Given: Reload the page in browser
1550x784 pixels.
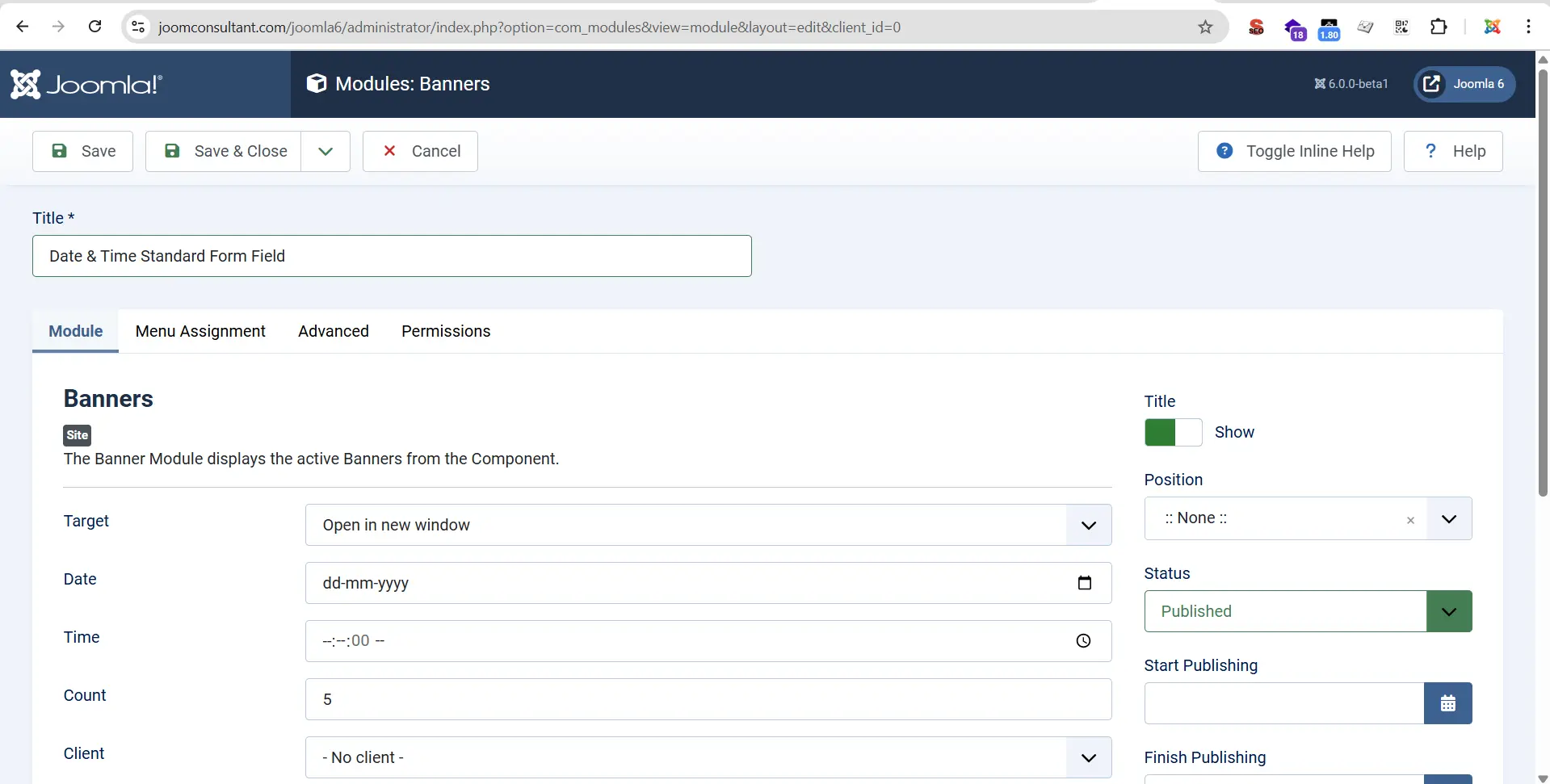Looking at the screenshot, I should 95,27.
